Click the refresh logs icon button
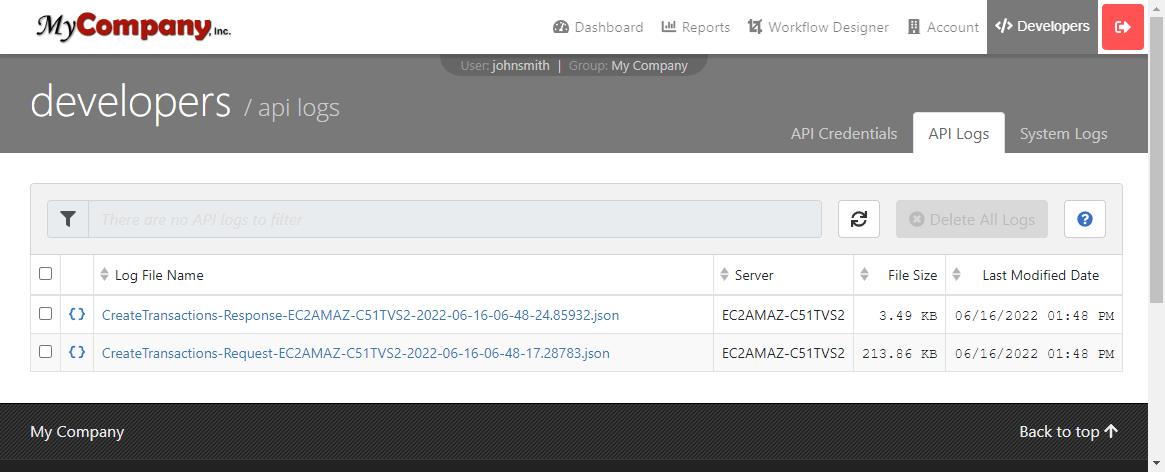 click(x=859, y=219)
